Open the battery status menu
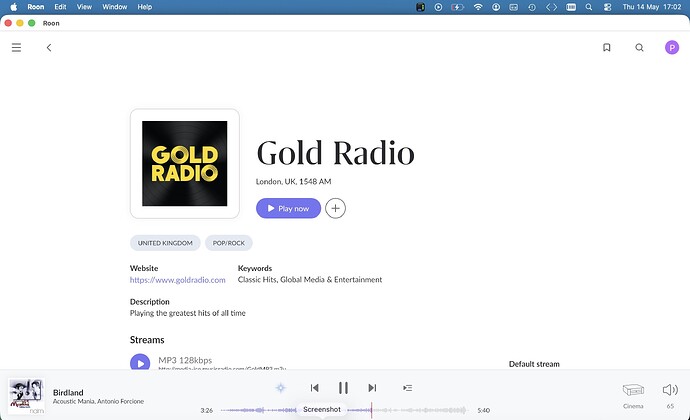 click(x=458, y=7)
